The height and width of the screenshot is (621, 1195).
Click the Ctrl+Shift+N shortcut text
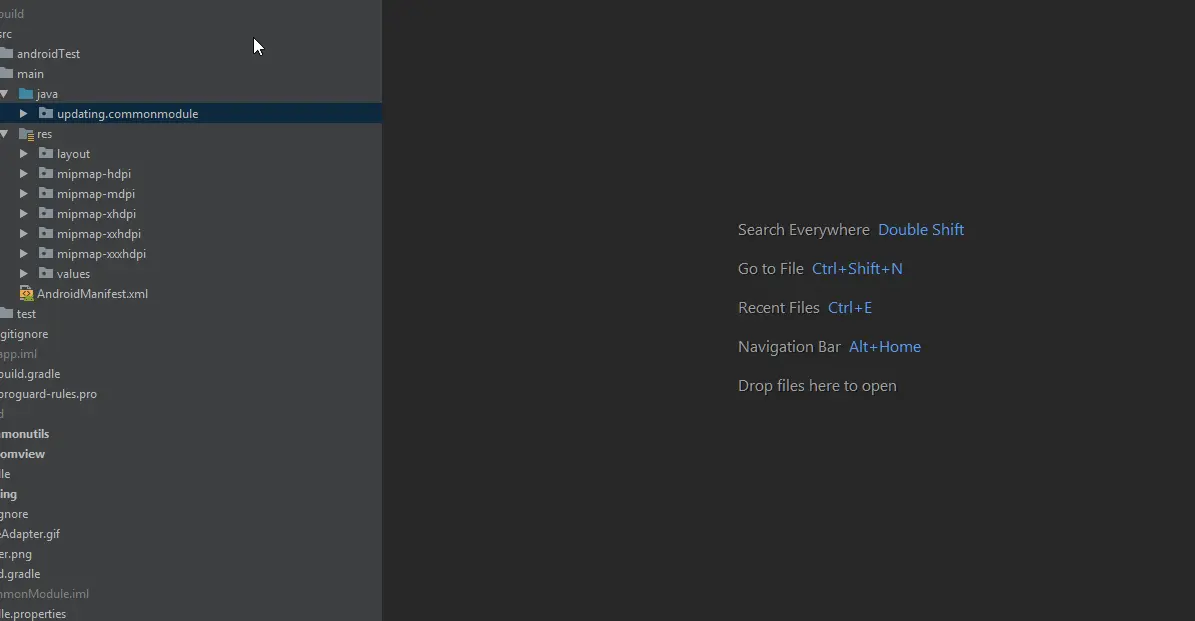857,268
